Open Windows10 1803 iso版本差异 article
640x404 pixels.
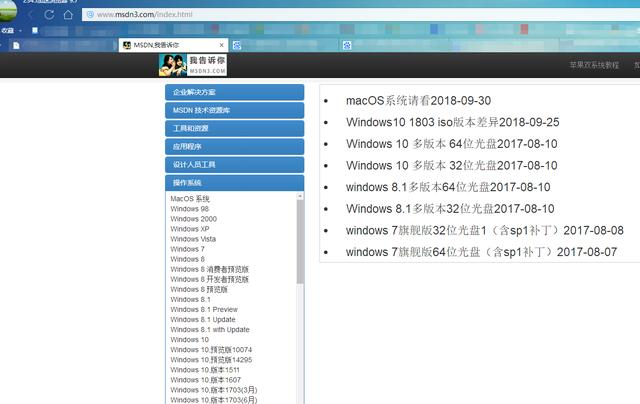click(453, 122)
